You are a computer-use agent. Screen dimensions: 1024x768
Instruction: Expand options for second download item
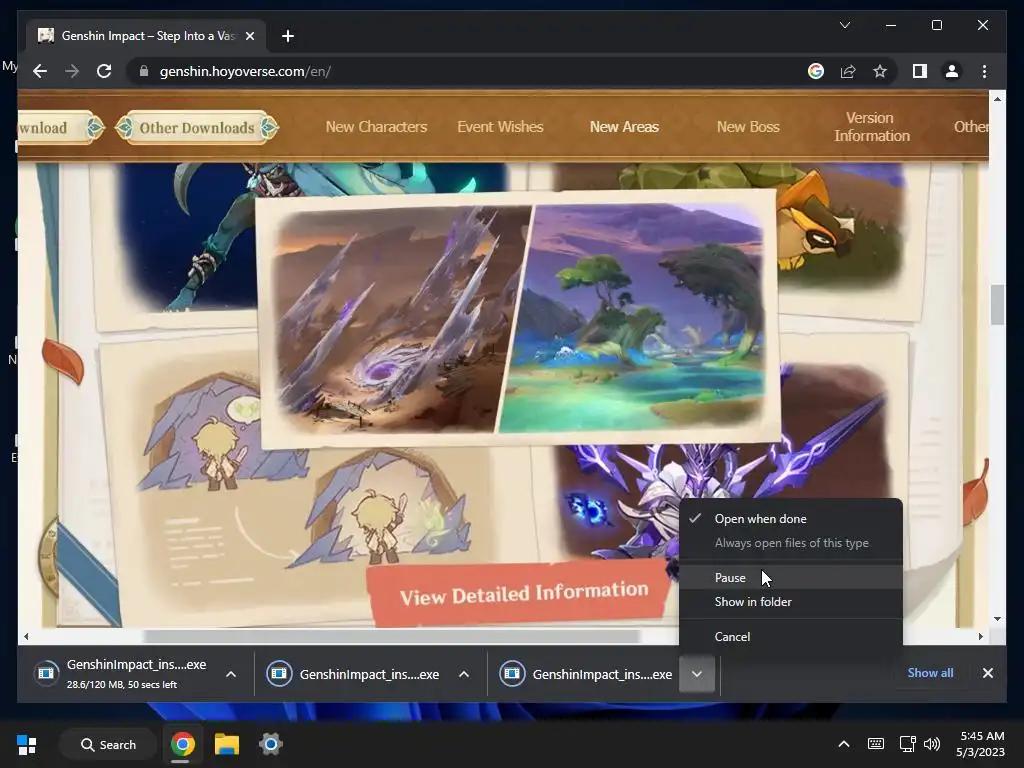[x=464, y=674]
